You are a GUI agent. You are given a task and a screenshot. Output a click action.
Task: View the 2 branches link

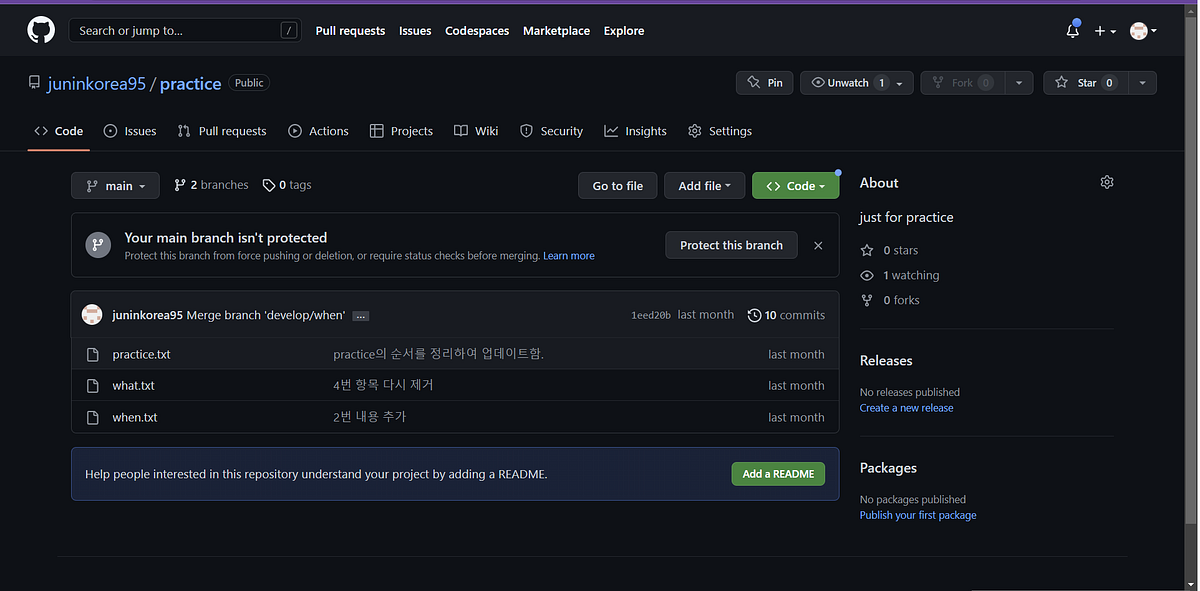pos(211,185)
